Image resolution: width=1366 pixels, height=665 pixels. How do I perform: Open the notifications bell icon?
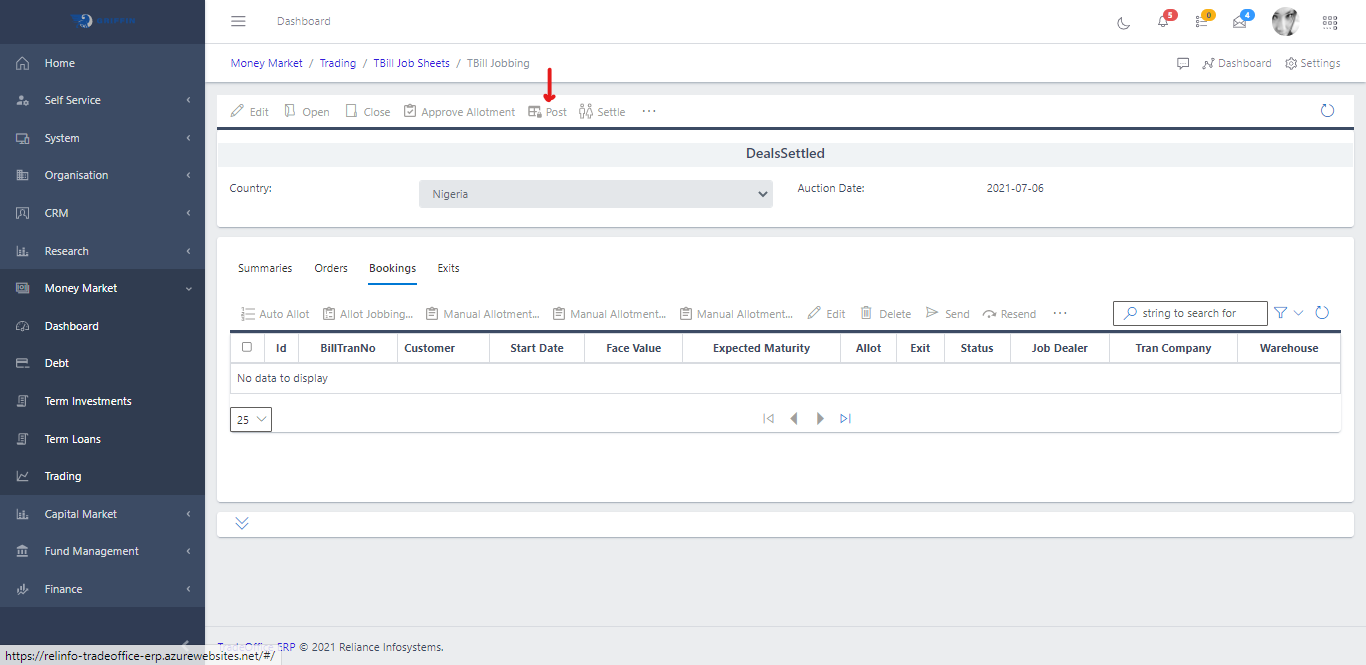click(1163, 22)
